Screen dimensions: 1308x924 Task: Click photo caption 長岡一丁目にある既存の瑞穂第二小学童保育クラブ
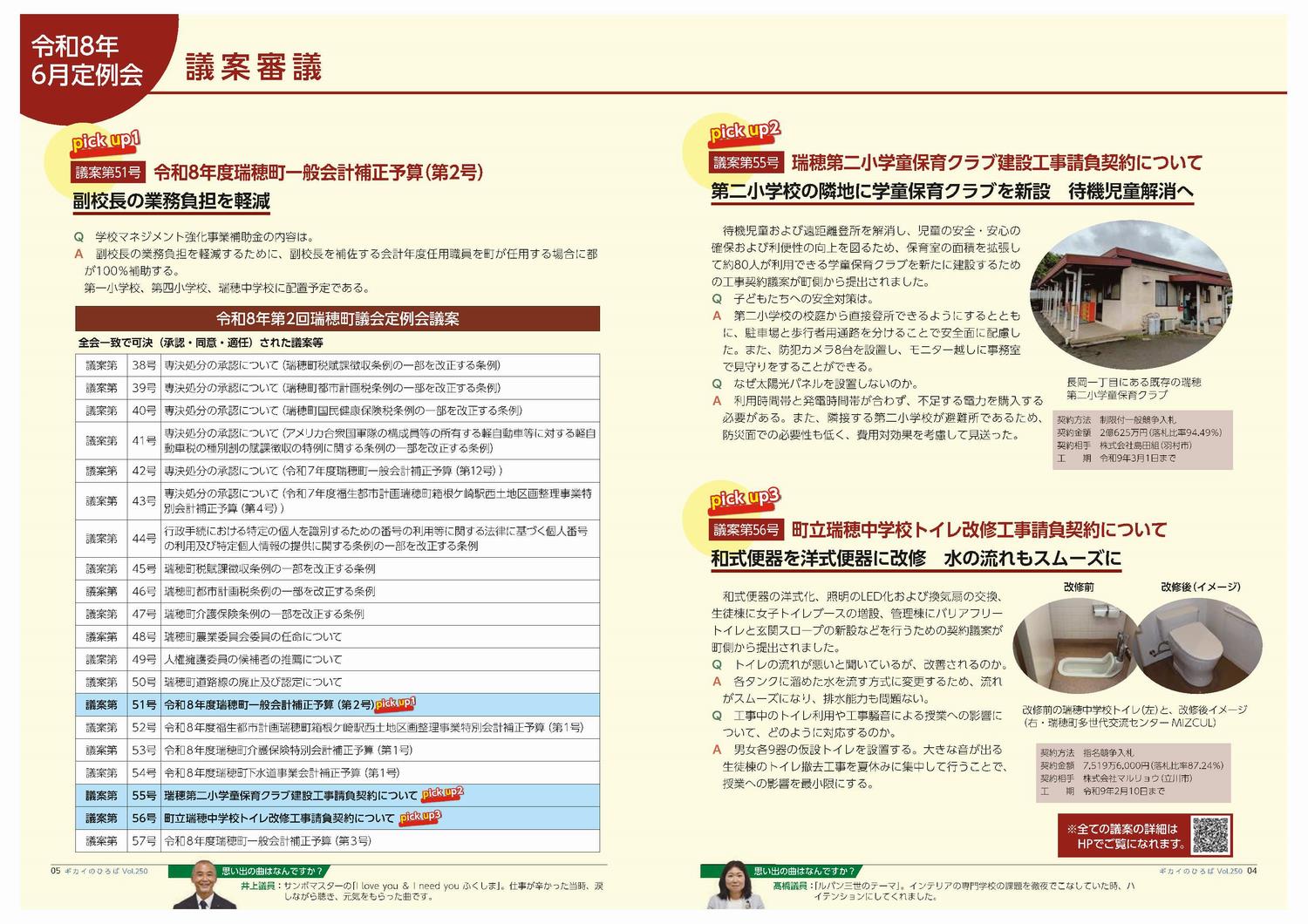1134,388
